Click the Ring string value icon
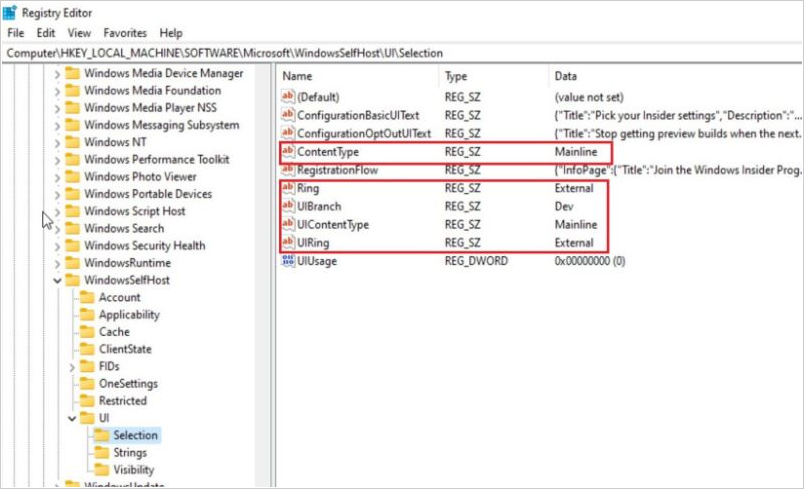 288,188
